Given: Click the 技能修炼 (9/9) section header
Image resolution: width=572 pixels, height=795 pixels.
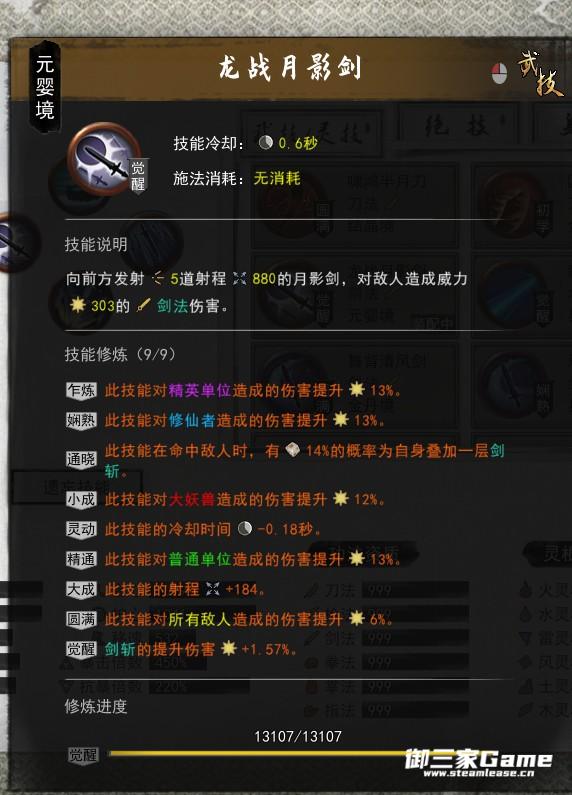Looking at the screenshot, I should point(121,354).
